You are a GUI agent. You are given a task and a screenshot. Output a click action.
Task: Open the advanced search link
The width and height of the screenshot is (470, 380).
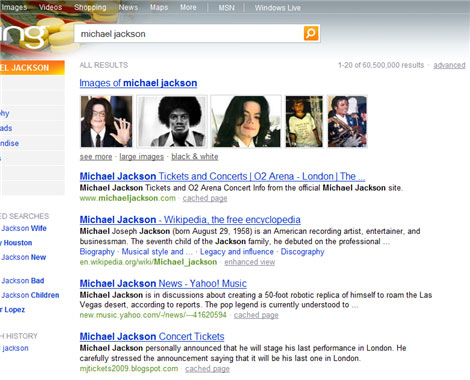coord(449,65)
